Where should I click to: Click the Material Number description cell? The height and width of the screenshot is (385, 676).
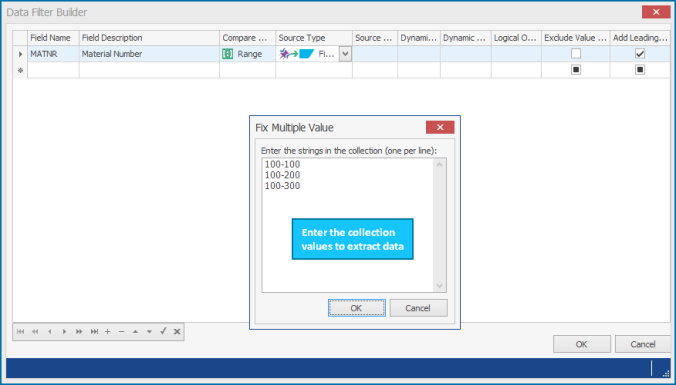pyautogui.click(x=149, y=54)
